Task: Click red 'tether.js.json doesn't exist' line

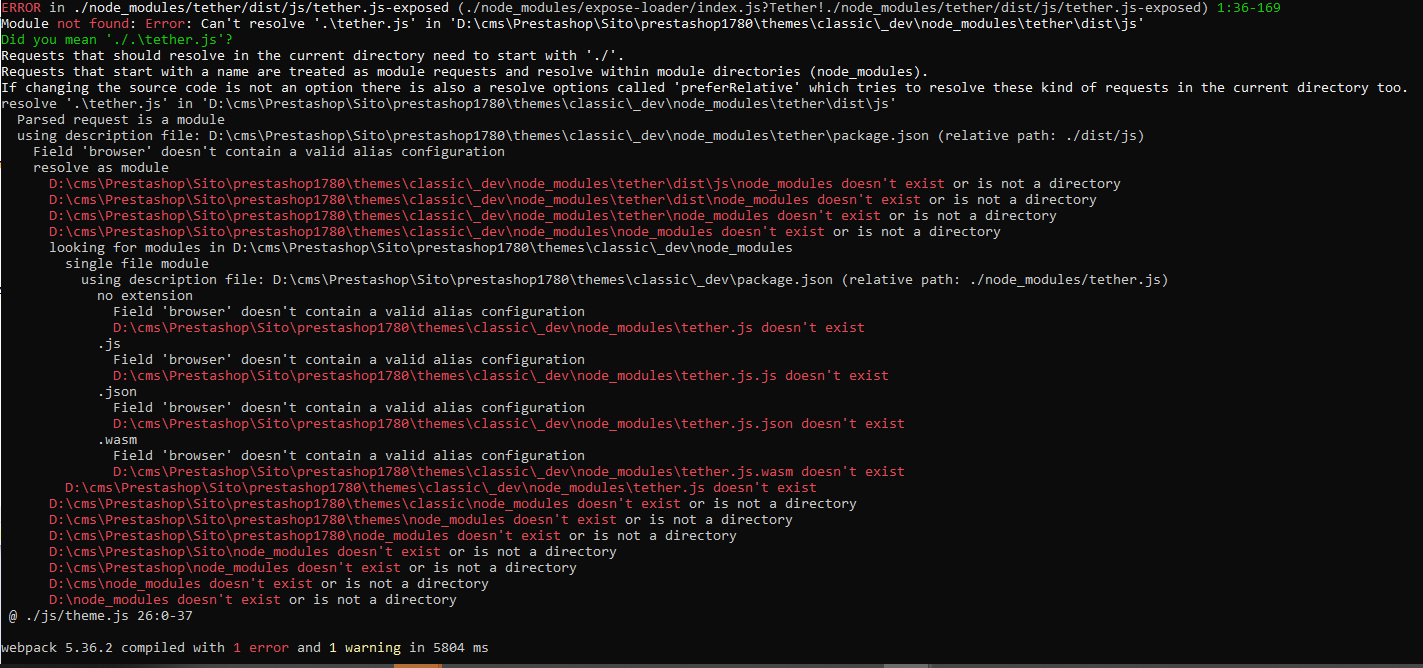Action: 509,423
